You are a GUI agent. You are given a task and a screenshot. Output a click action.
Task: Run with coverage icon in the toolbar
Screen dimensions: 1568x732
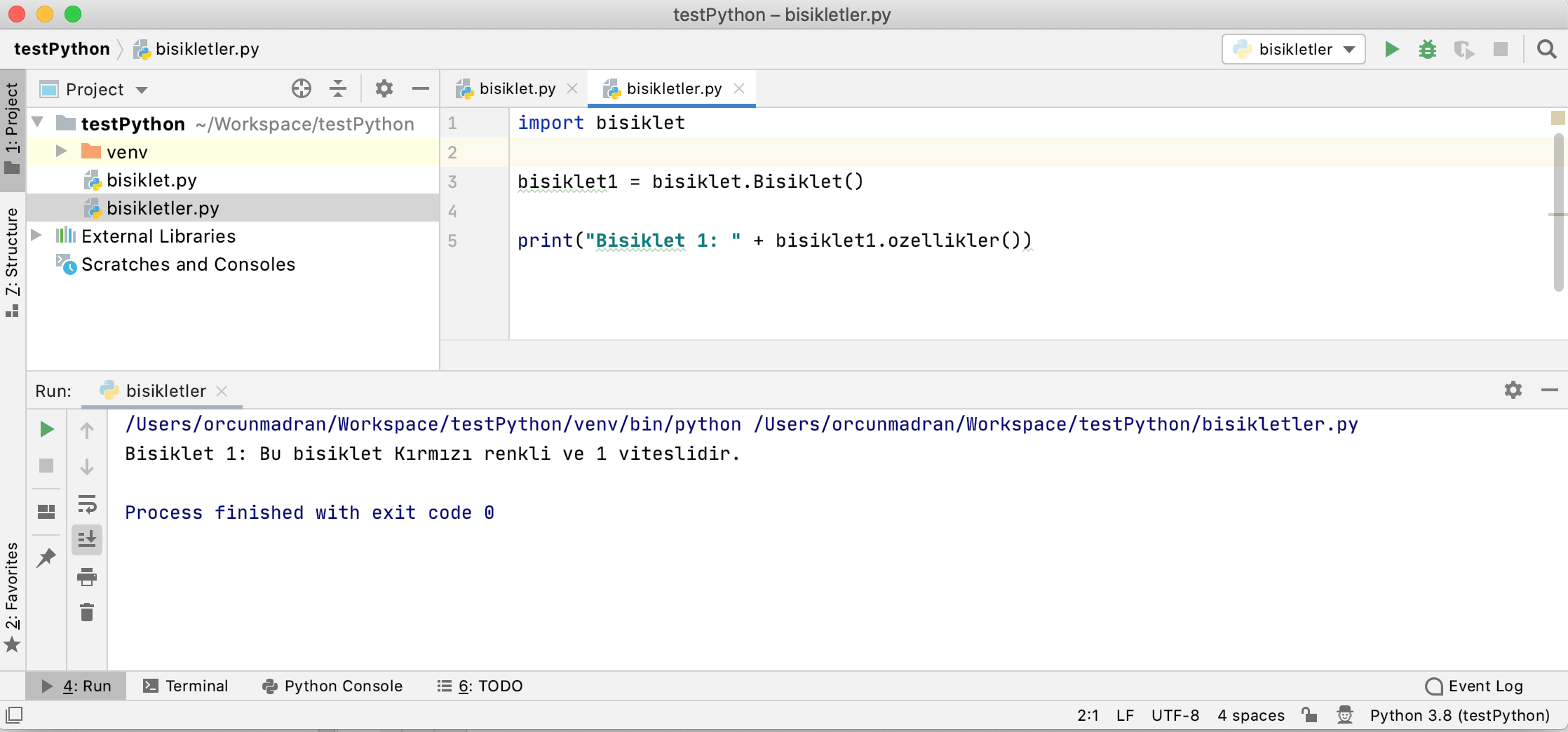click(x=1464, y=49)
